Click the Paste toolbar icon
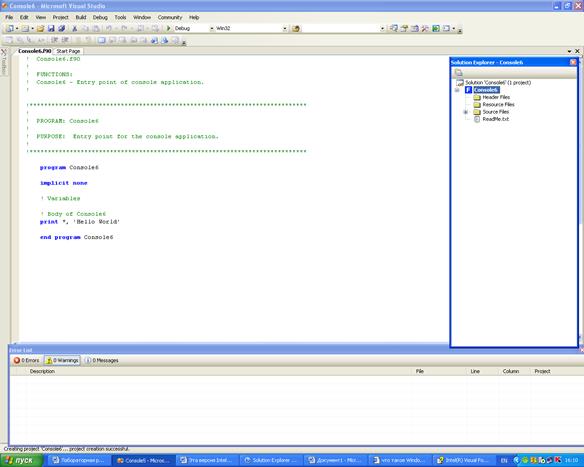This screenshot has width=584, height=467. (x=96, y=28)
